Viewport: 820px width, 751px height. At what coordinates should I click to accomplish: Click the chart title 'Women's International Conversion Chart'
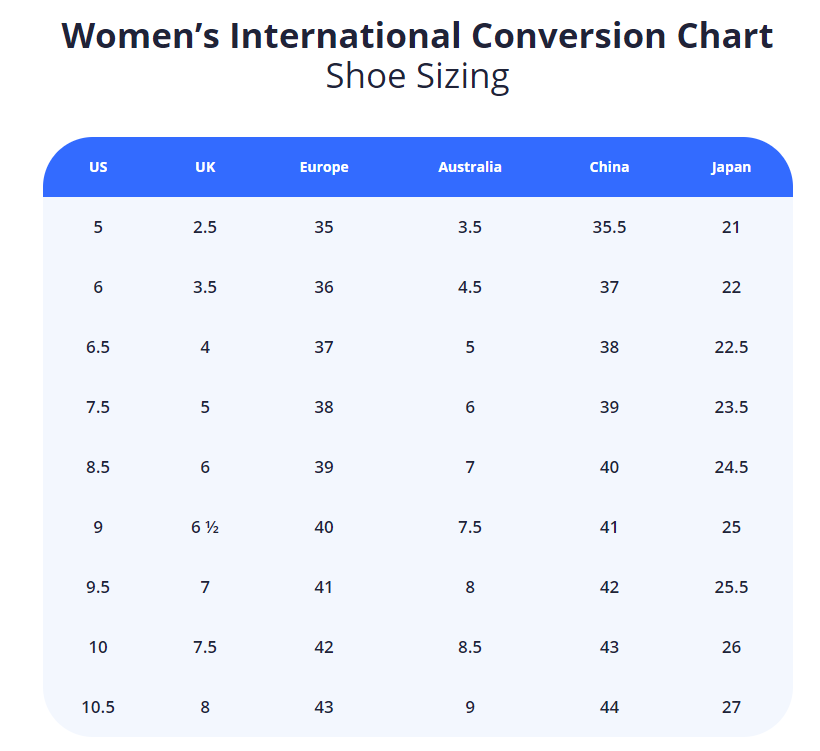[x=417, y=36]
